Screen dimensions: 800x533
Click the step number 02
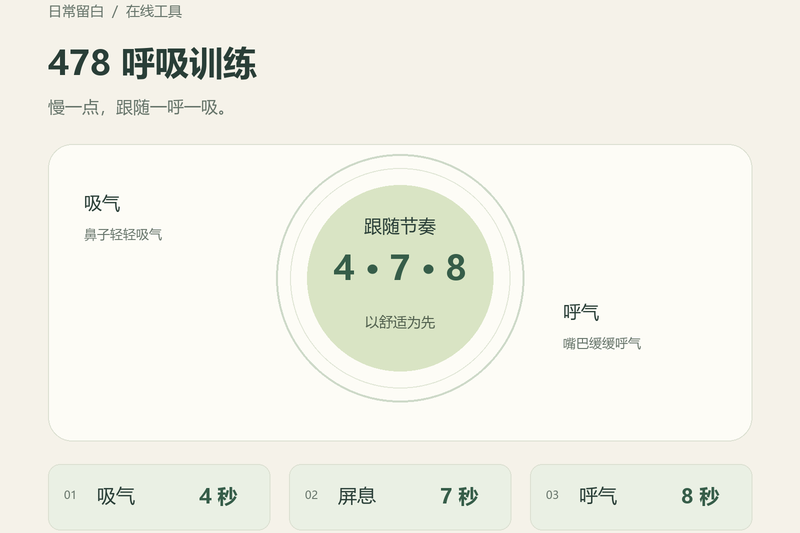click(311, 495)
